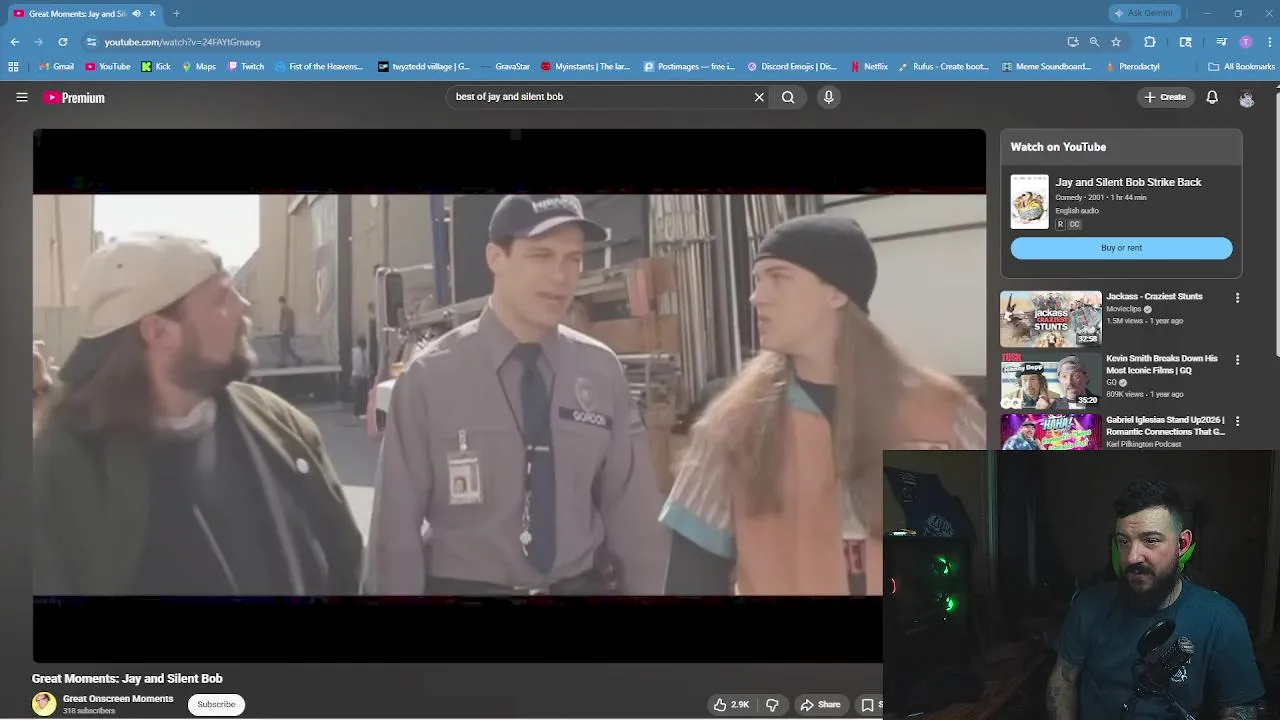Open the GravaStar bookmark

pyautogui.click(x=506, y=67)
